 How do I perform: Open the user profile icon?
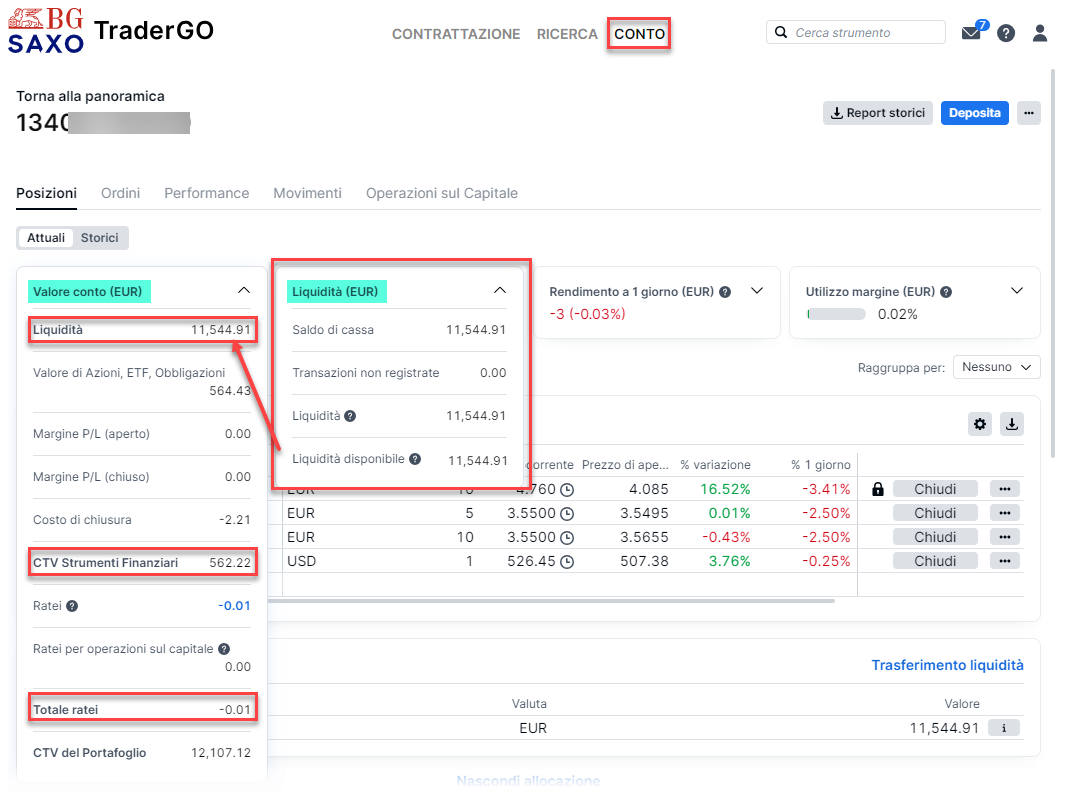1040,33
